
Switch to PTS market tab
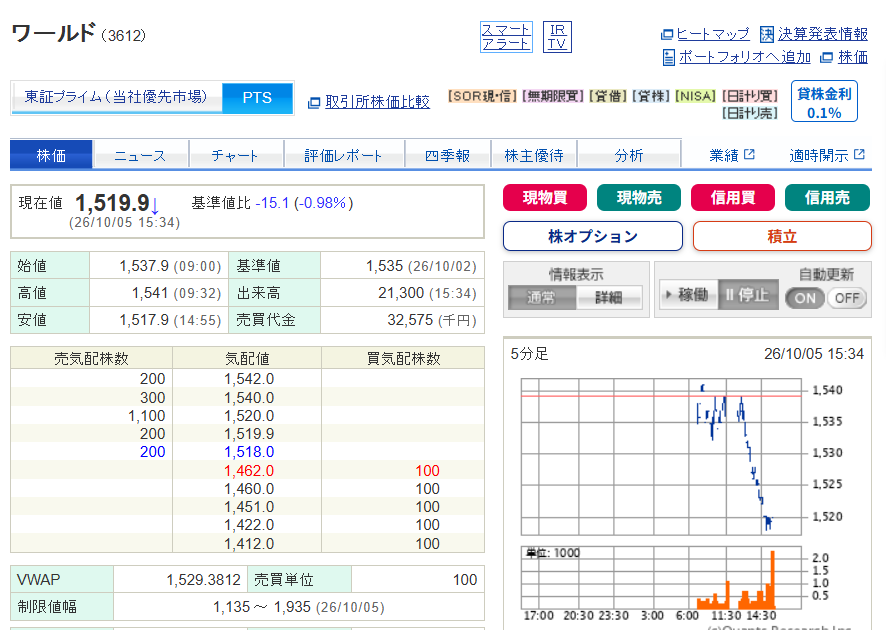tap(257, 98)
